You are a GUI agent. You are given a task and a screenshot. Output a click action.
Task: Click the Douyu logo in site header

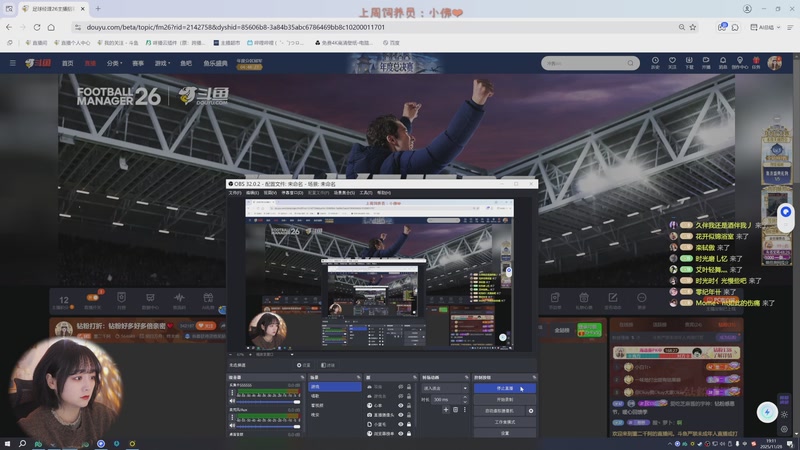click(38, 63)
